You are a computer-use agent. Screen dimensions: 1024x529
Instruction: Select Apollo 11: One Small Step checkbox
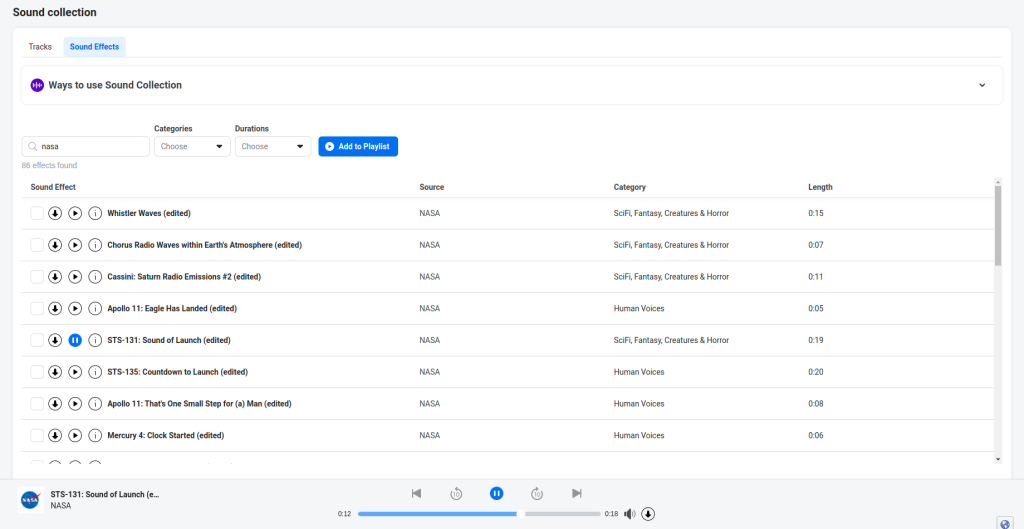[x=37, y=404]
